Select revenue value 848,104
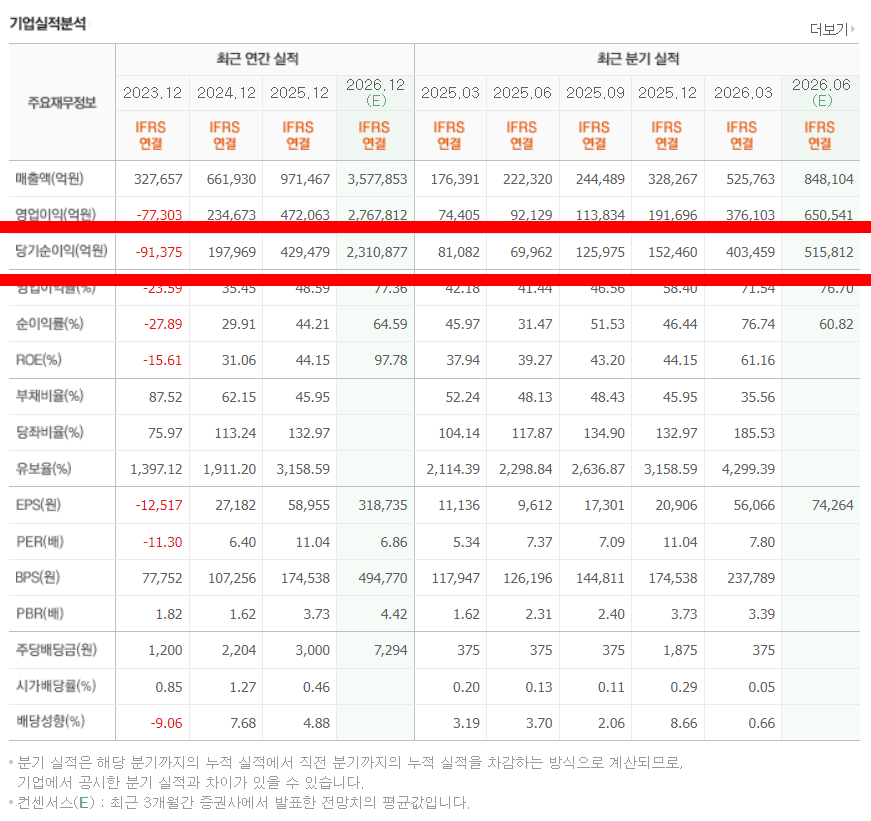 click(829, 179)
